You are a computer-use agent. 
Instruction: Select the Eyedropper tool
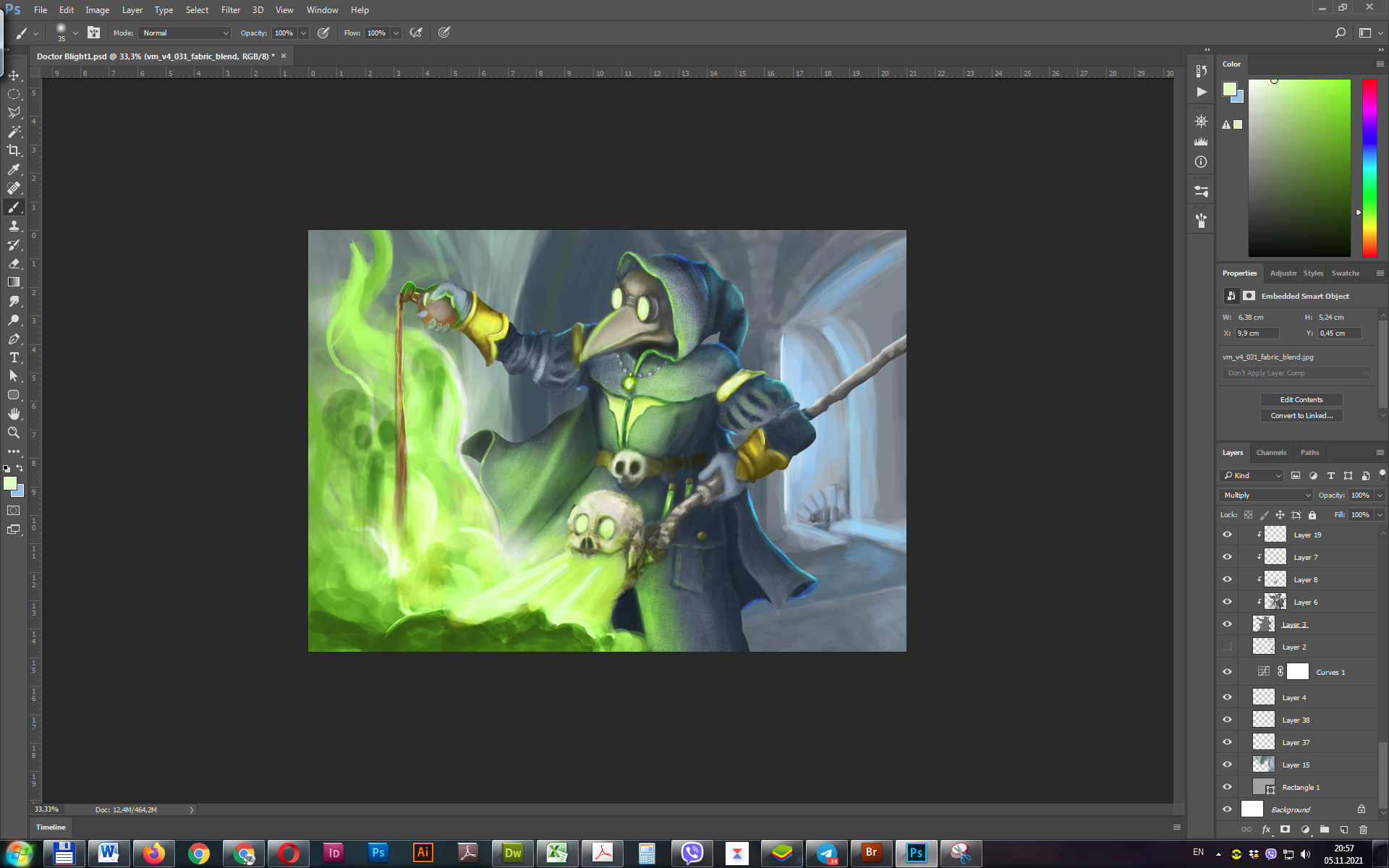pos(14,169)
